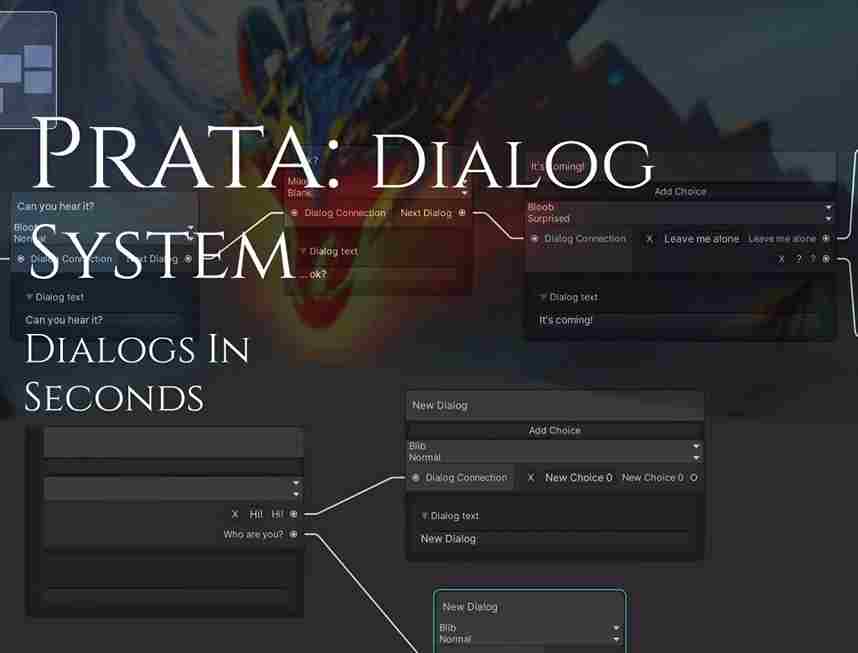858x653 pixels.
Task: Click the 'Hi!' choice output port
Action: [293, 514]
